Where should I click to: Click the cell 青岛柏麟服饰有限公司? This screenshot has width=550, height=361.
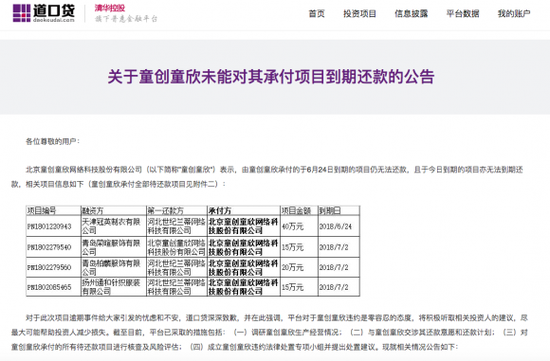[x=111, y=267]
